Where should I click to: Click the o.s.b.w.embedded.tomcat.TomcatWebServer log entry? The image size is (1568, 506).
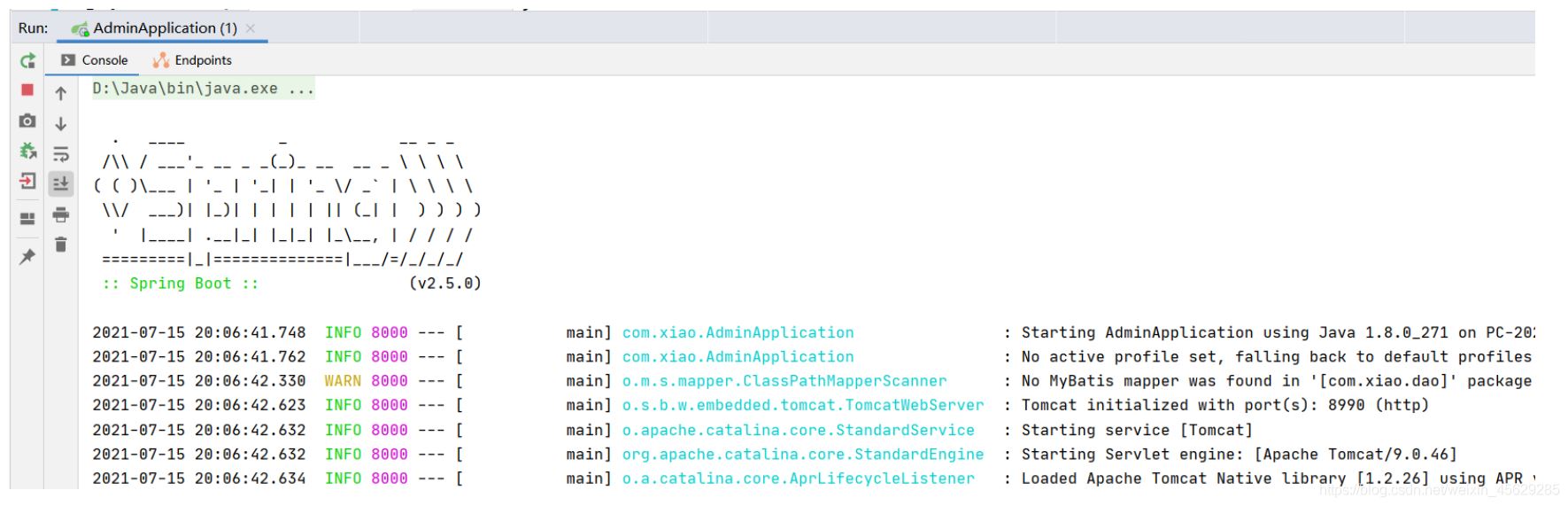click(802, 405)
